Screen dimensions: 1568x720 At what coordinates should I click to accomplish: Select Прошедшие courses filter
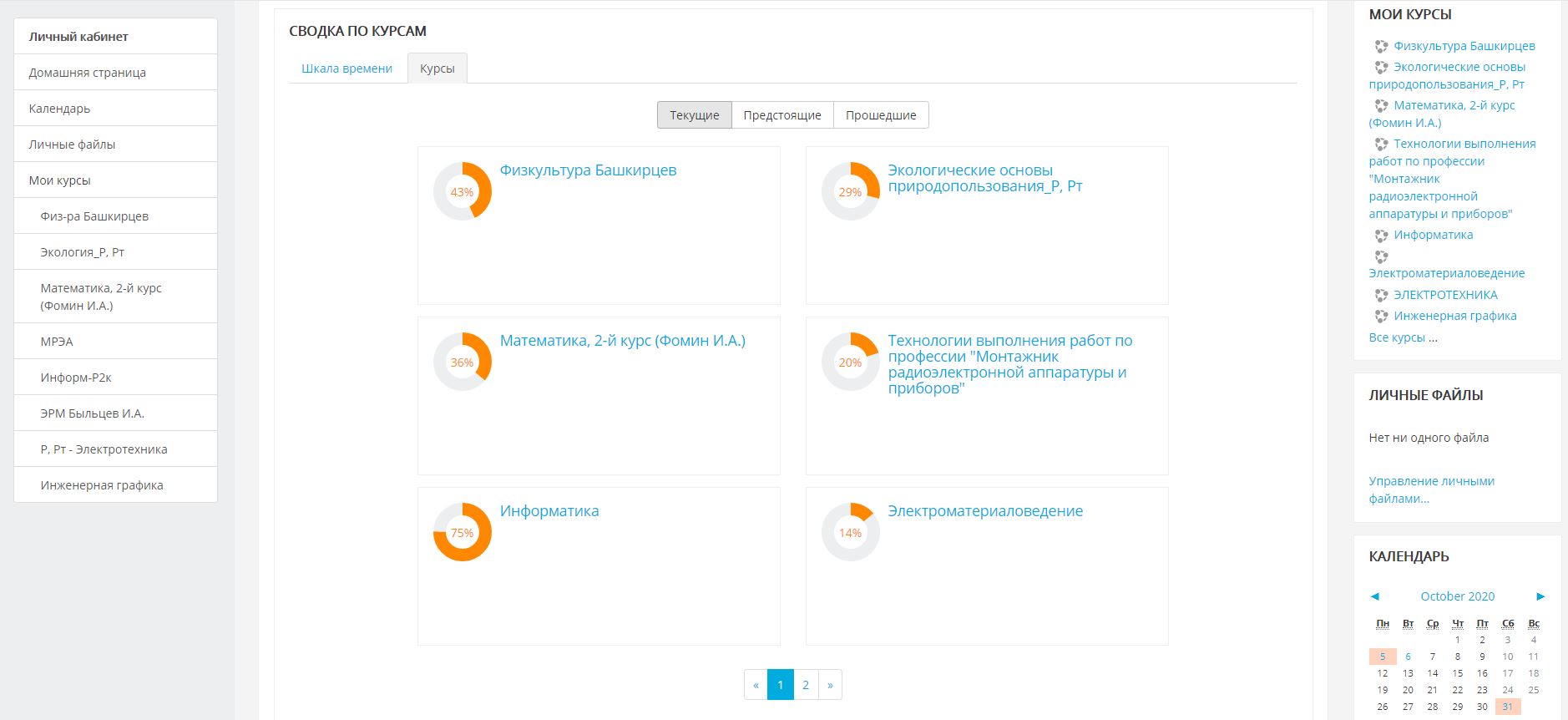coord(881,115)
